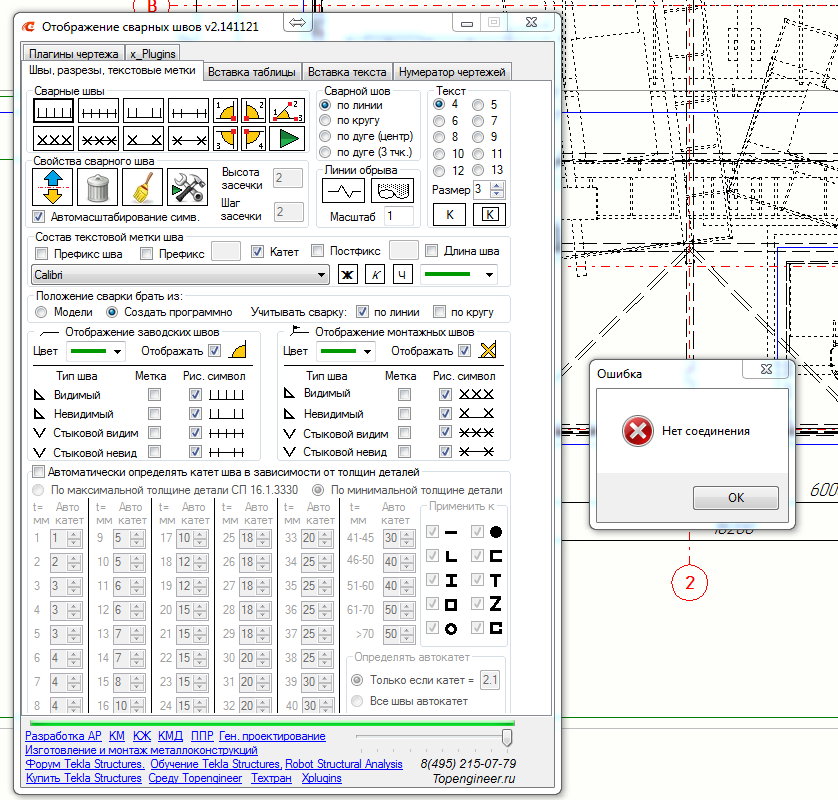The height and width of the screenshot is (800, 838).
Task: Click the slider handle at the bottom
Action: (x=507, y=737)
